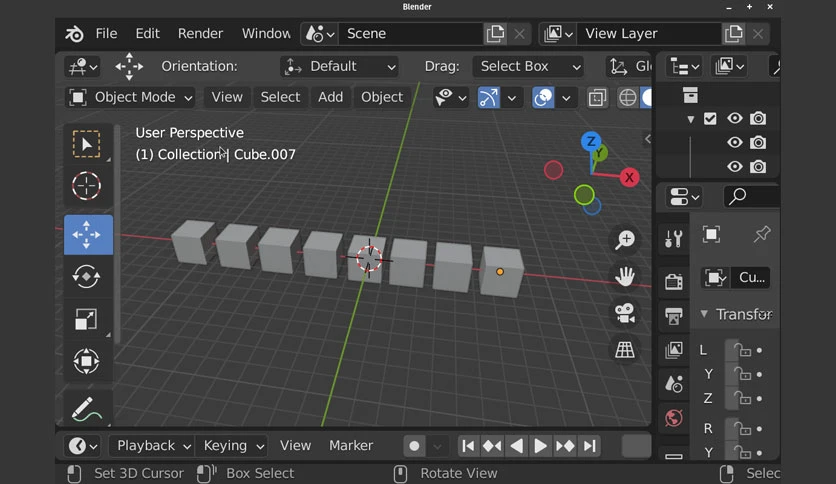Image resolution: width=836 pixels, height=484 pixels.
Task: Play the animation forward
Action: (540, 446)
